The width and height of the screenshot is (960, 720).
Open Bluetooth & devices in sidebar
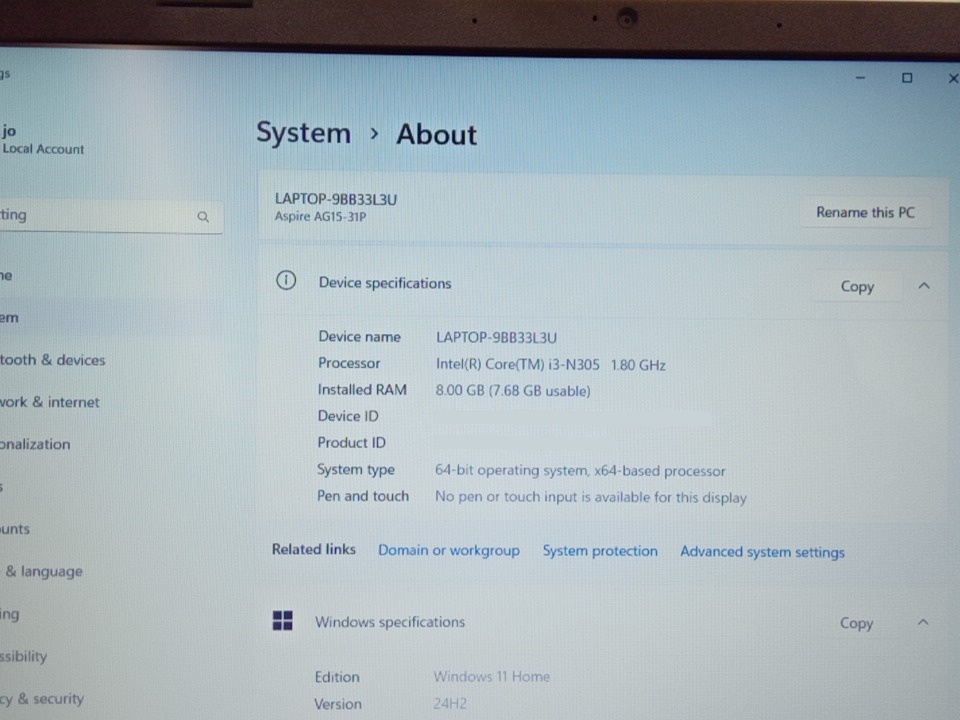(53, 360)
